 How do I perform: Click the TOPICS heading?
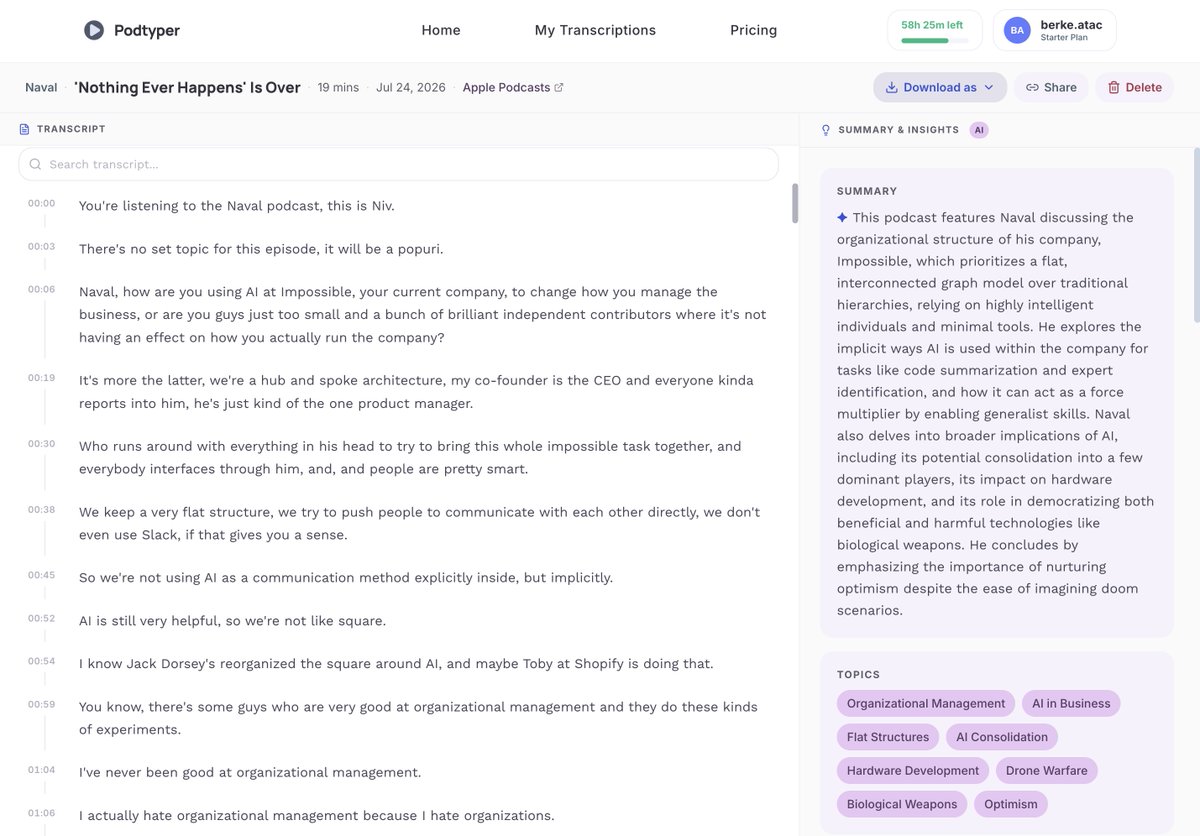(x=859, y=675)
